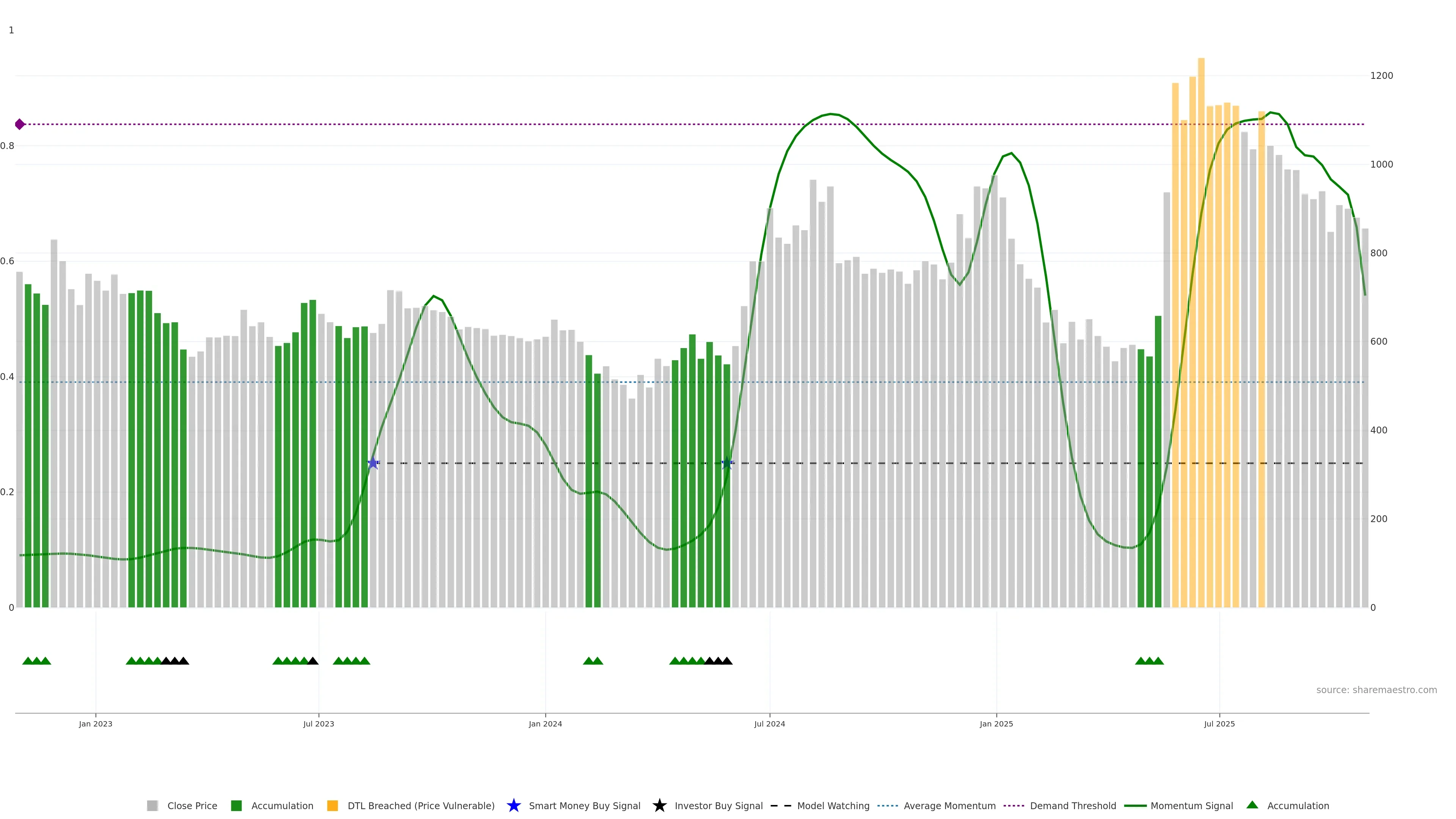Click the purple diamond Demand Threshold marker
The height and width of the screenshot is (819, 1456).
coord(20,124)
